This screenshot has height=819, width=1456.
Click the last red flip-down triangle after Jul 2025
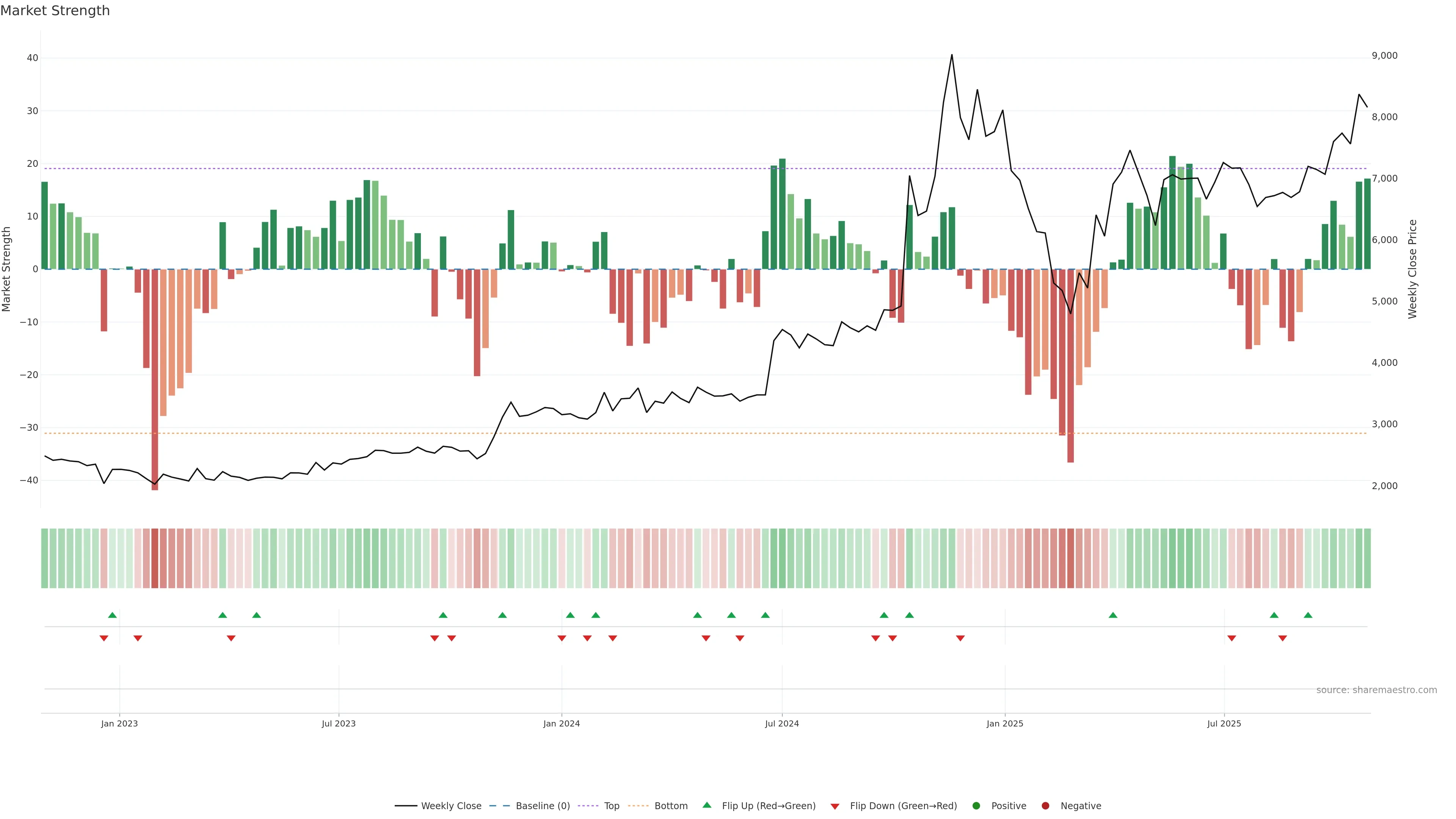pyautogui.click(x=1282, y=638)
